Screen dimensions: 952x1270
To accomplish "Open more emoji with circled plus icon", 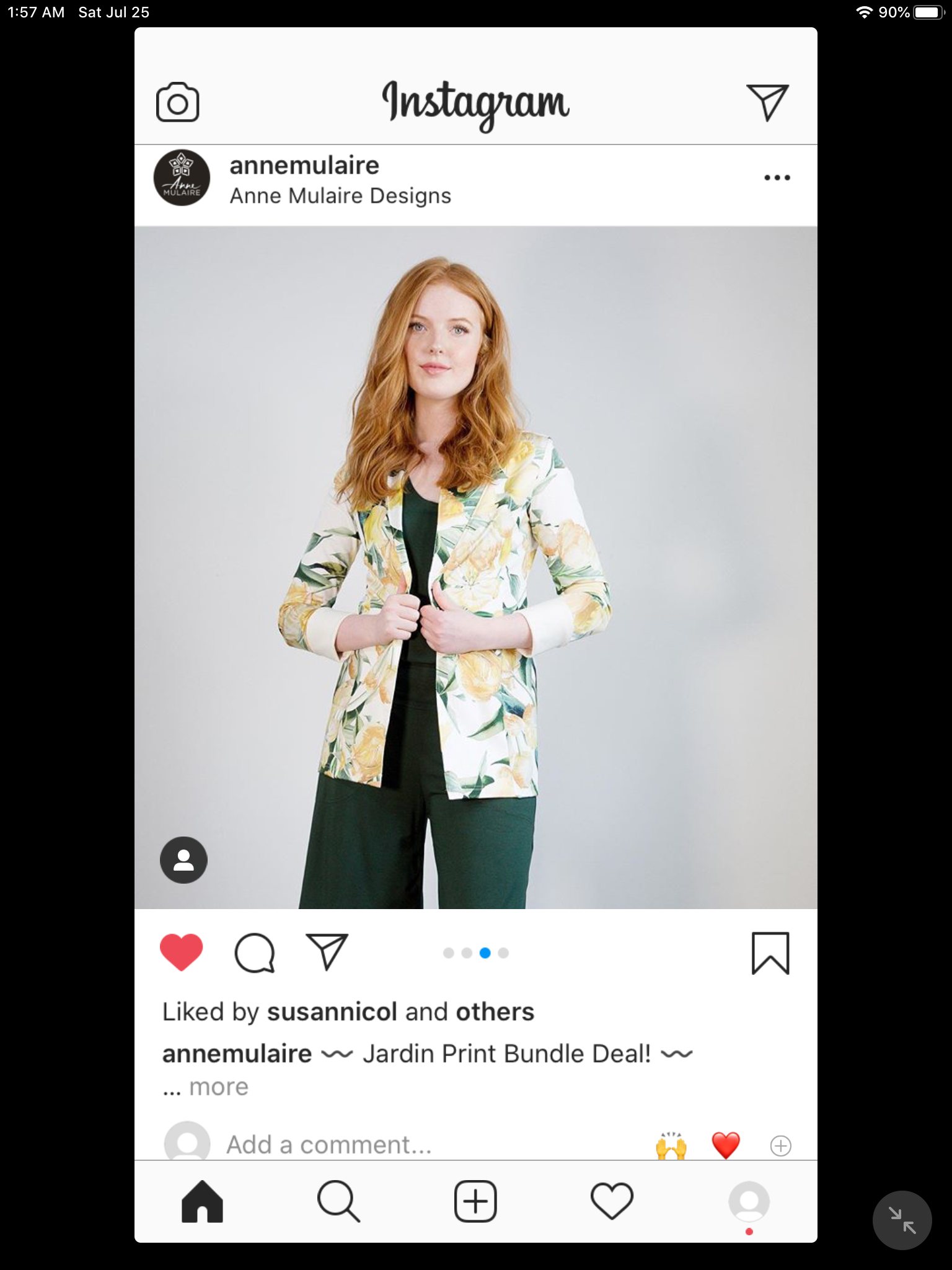I will point(780,1145).
